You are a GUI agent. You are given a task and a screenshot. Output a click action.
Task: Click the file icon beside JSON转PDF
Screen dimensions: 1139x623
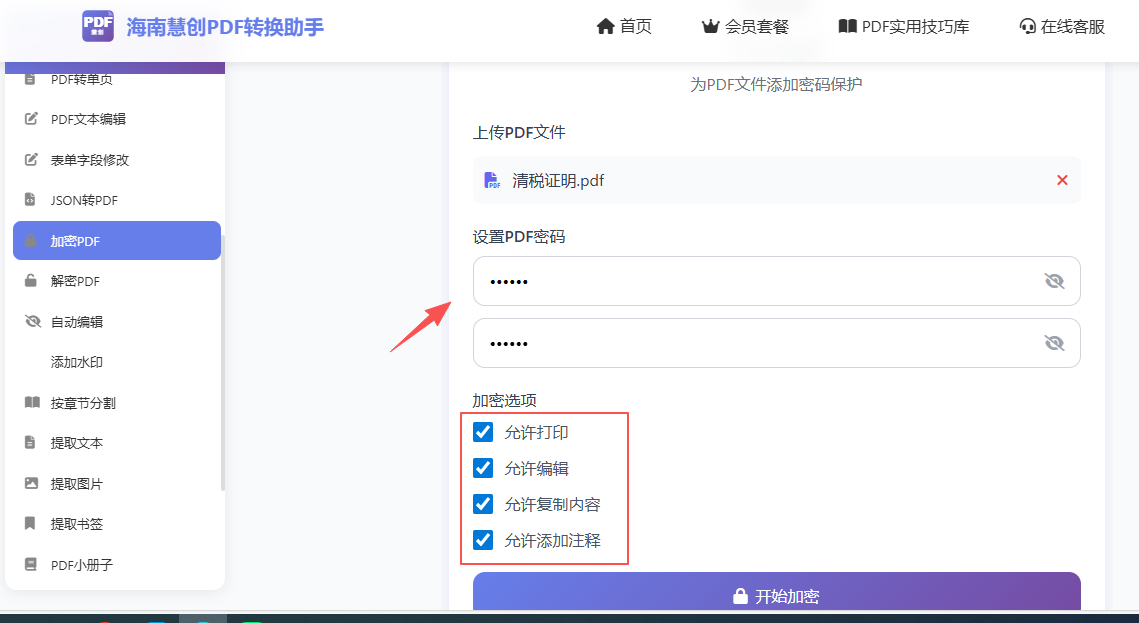pyautogui.click(x=30, y=199)
